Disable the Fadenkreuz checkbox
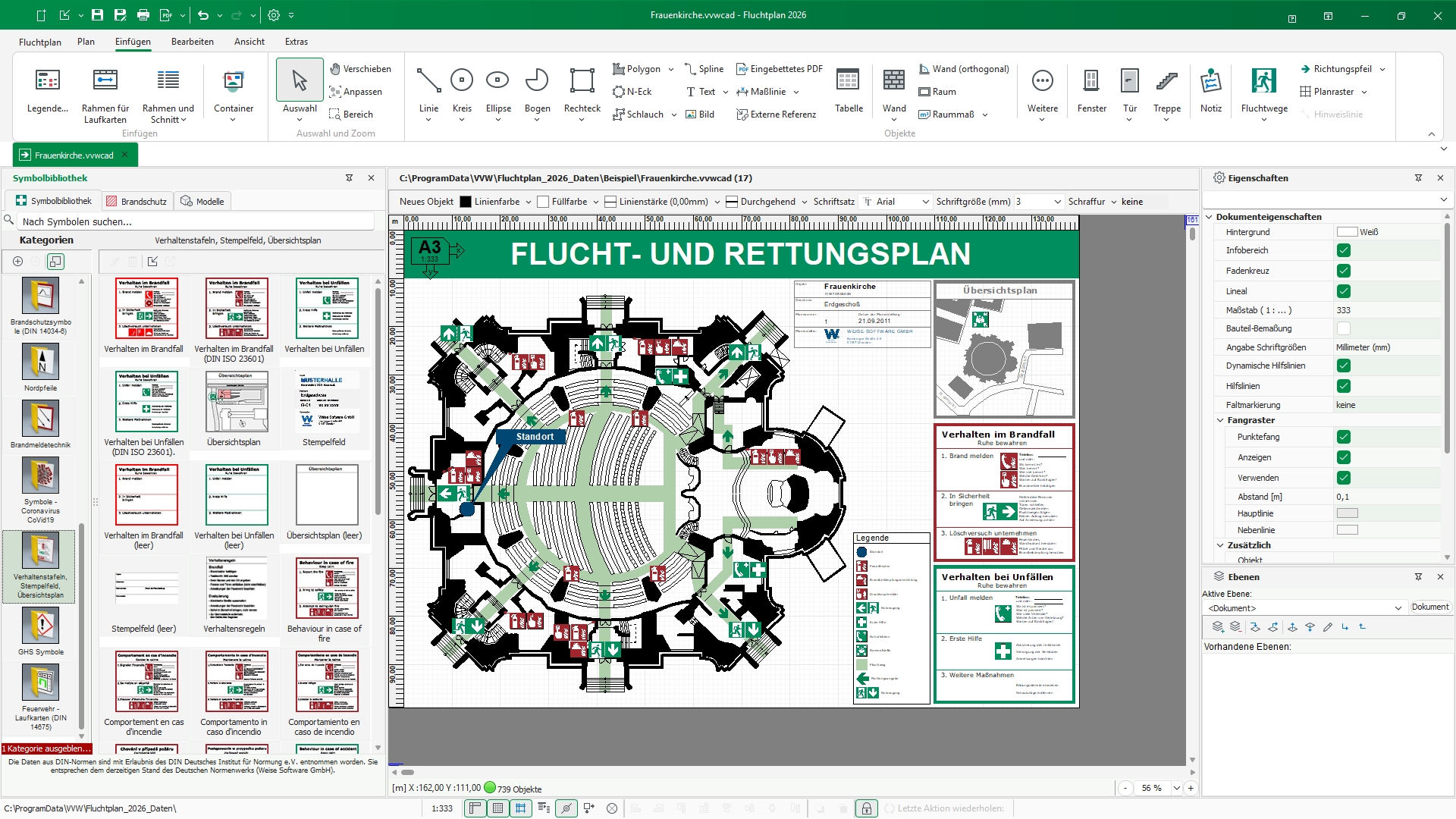 coord(1343,271)
